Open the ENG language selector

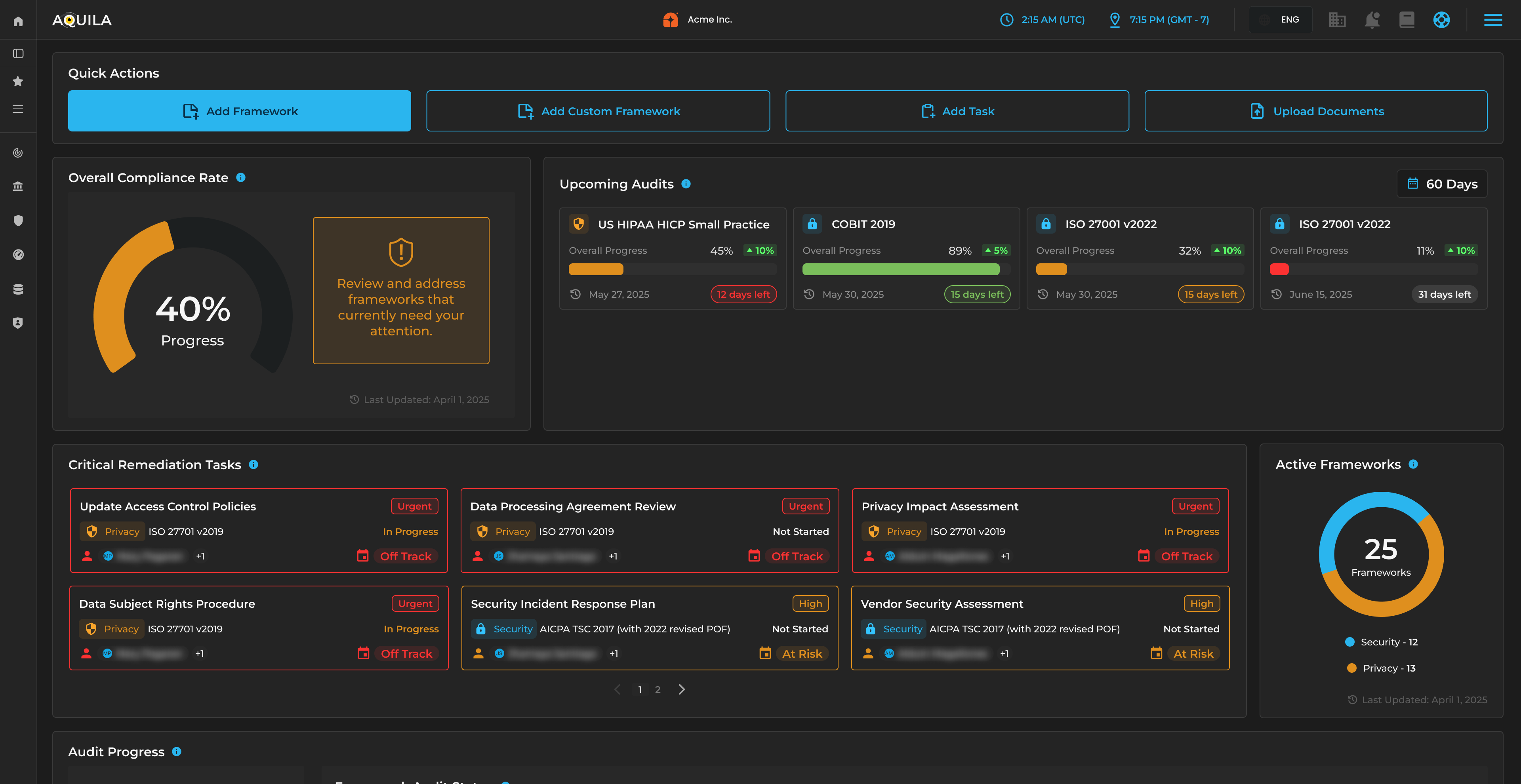tap(1280, 20)
